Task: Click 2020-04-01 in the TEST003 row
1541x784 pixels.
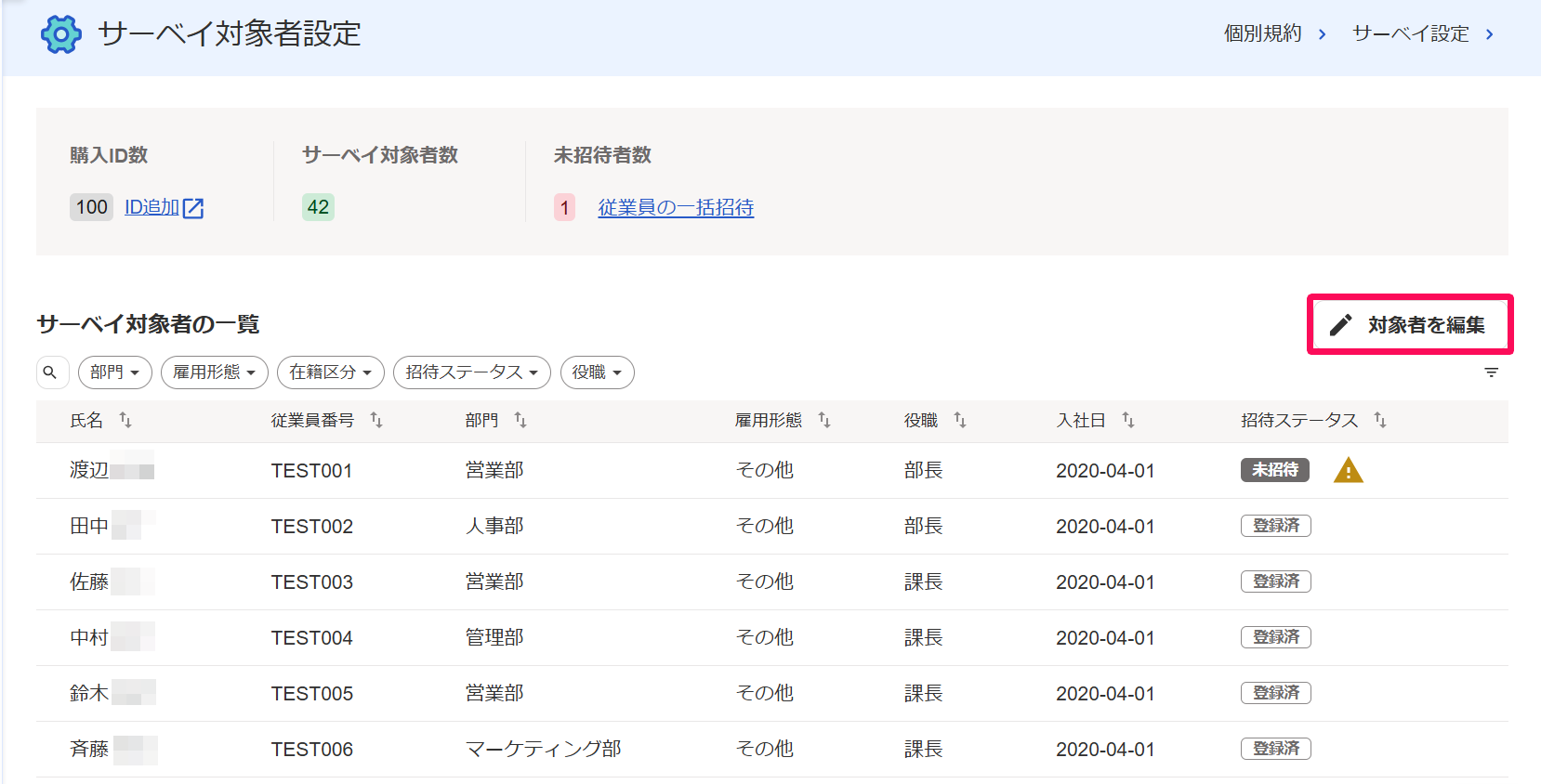Action: click(1105, 582)
